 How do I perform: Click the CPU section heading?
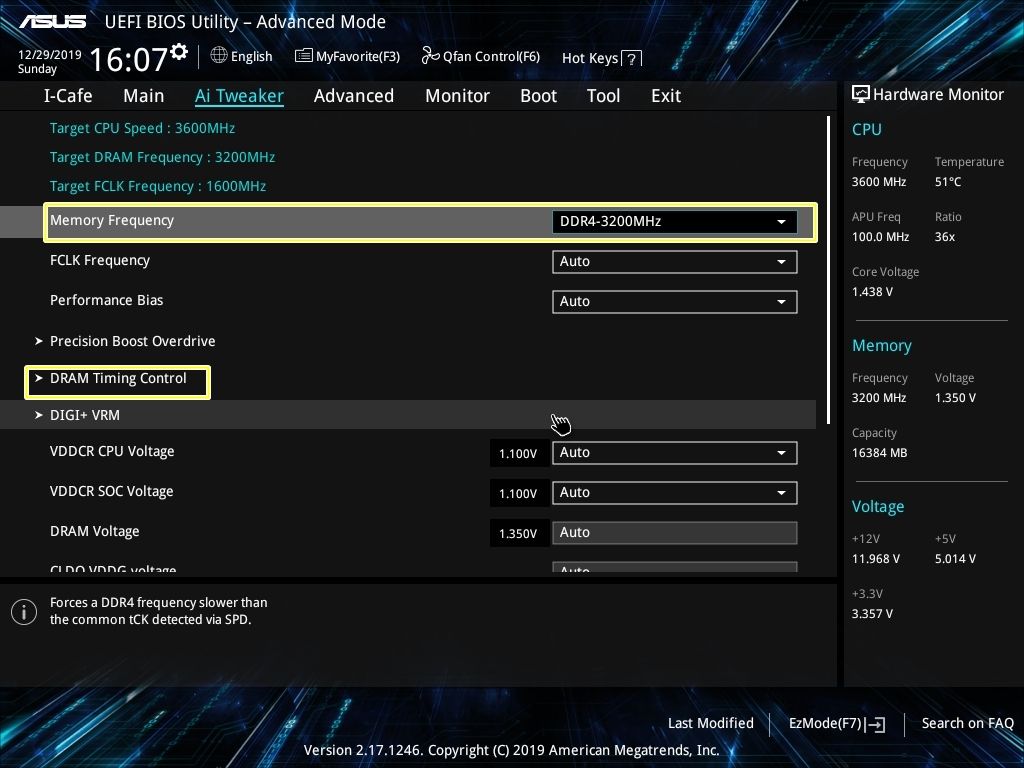(x=867, y=129)
